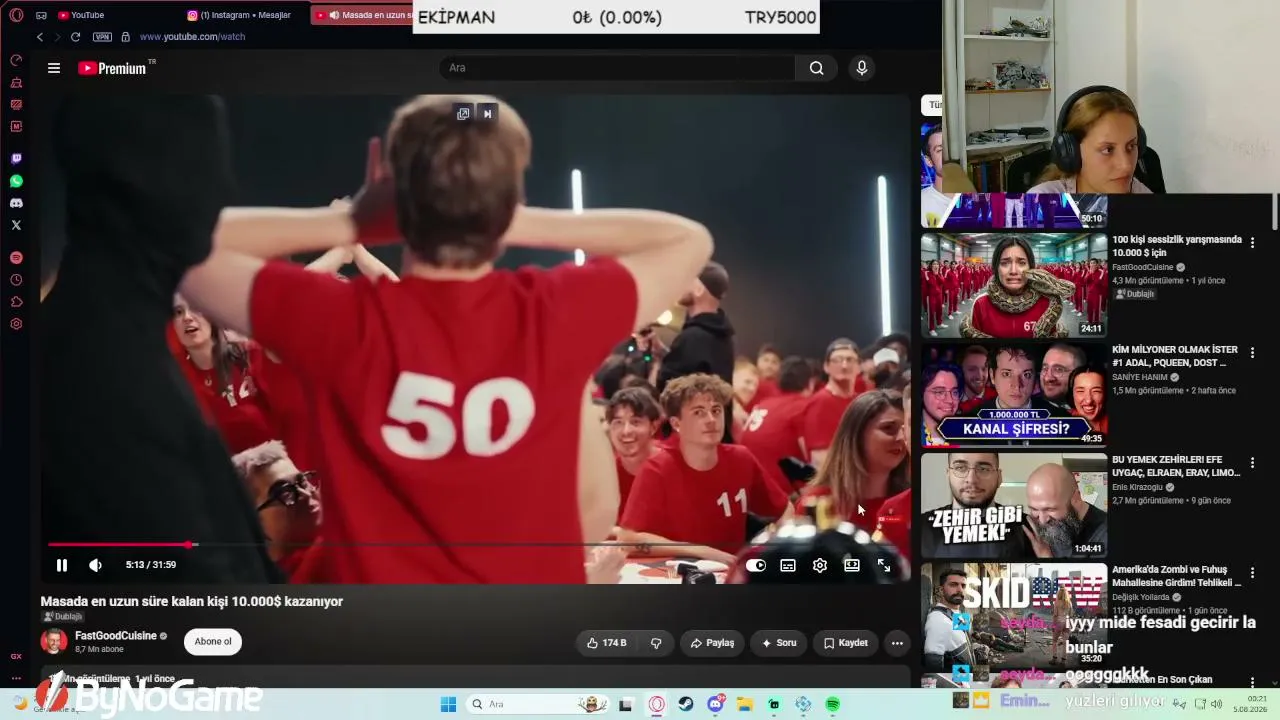This screenshot has width=1280, height=720.
Task: Start voice search with the microphone
Action: tap(862, 68)
